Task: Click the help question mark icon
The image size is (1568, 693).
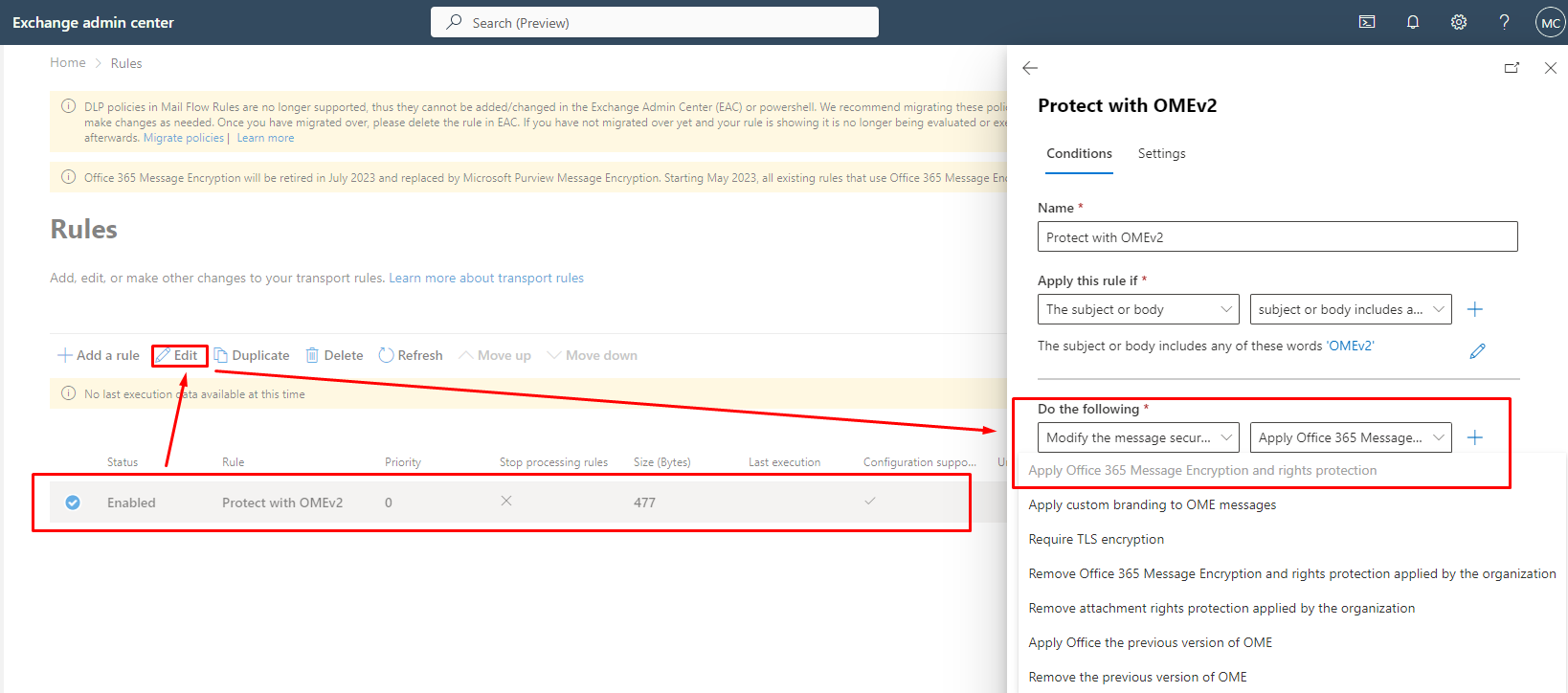Action: (x=1504, y=22)
